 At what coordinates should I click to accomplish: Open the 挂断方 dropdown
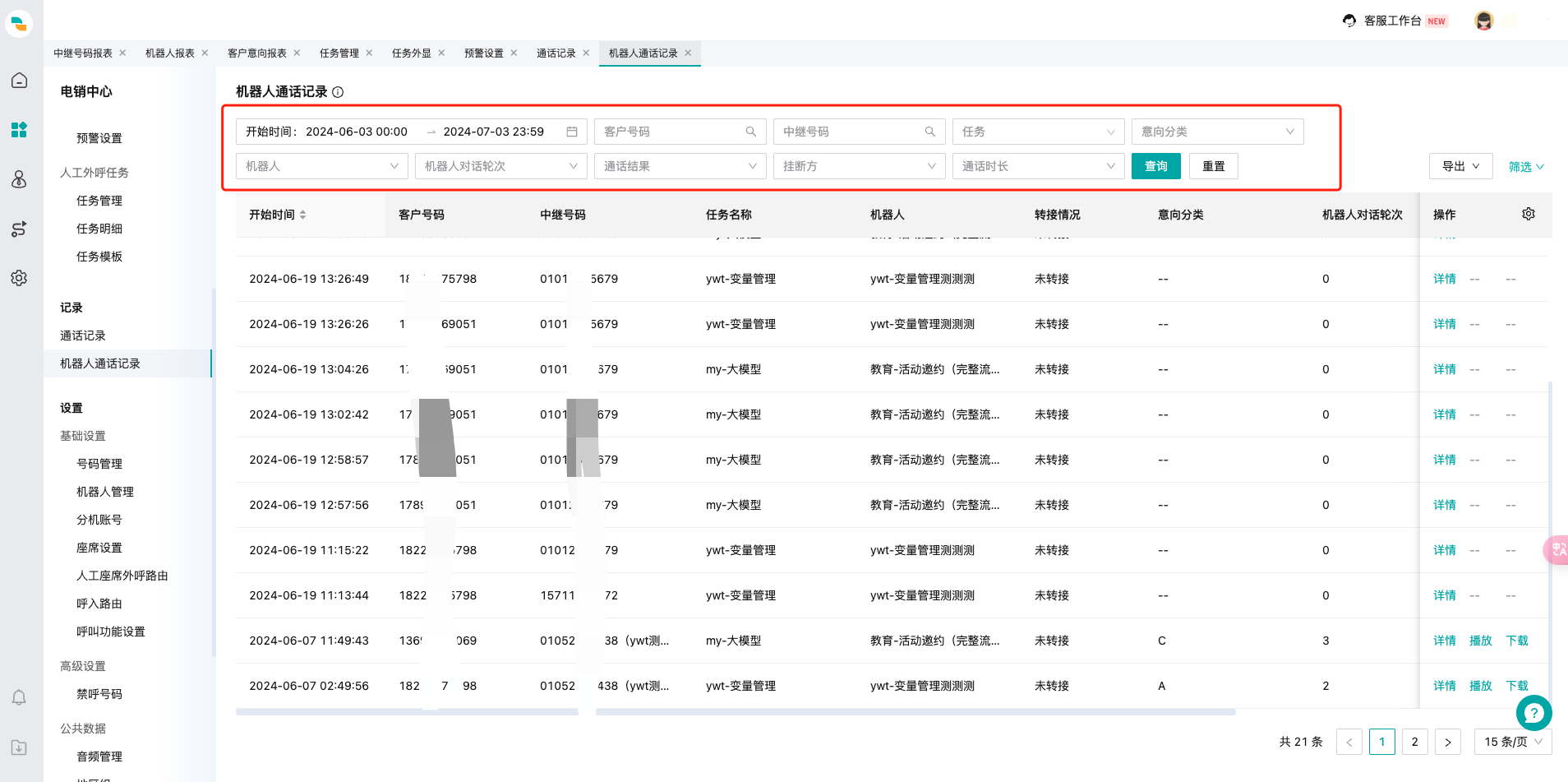point(860,166)
